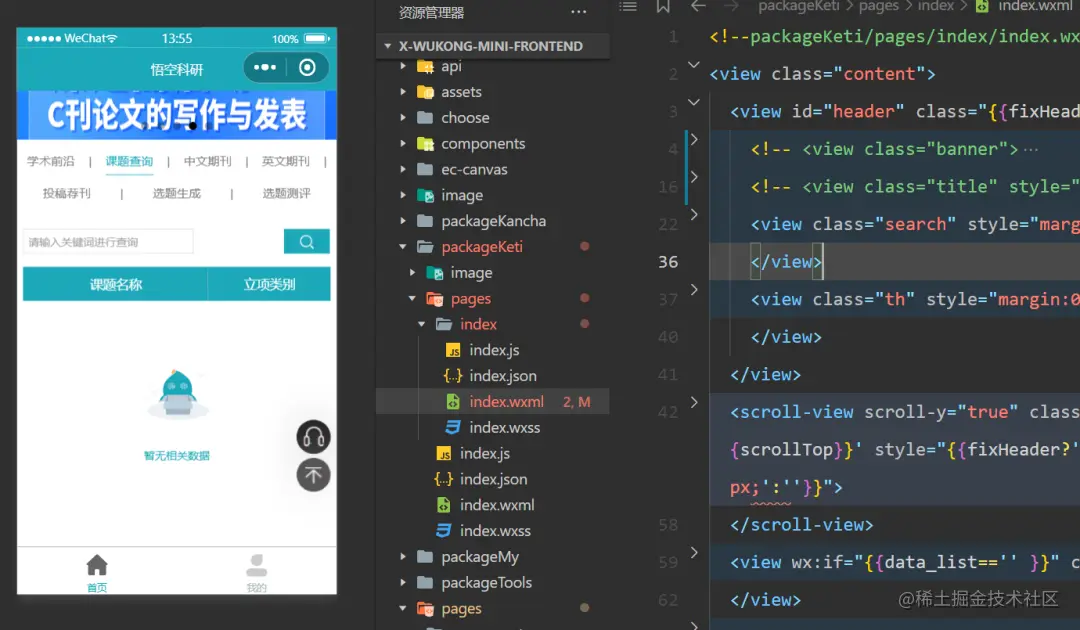Open index.js inside the index folder
Screen dimensions: 1080x630
494,350
